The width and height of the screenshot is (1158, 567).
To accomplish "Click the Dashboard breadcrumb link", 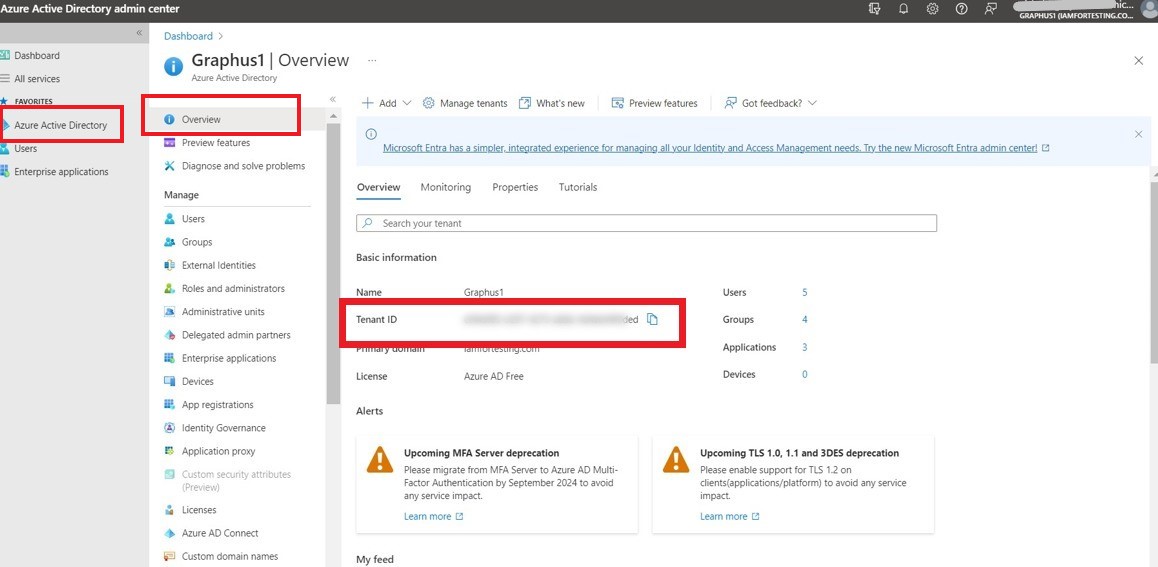I will point(188,36).
